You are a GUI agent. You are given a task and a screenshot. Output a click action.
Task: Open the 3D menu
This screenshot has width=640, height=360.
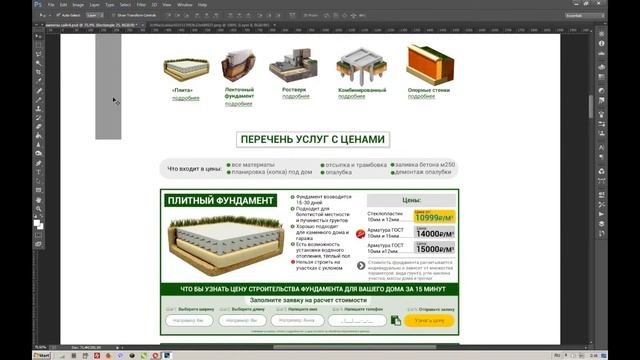pos(154,5)
